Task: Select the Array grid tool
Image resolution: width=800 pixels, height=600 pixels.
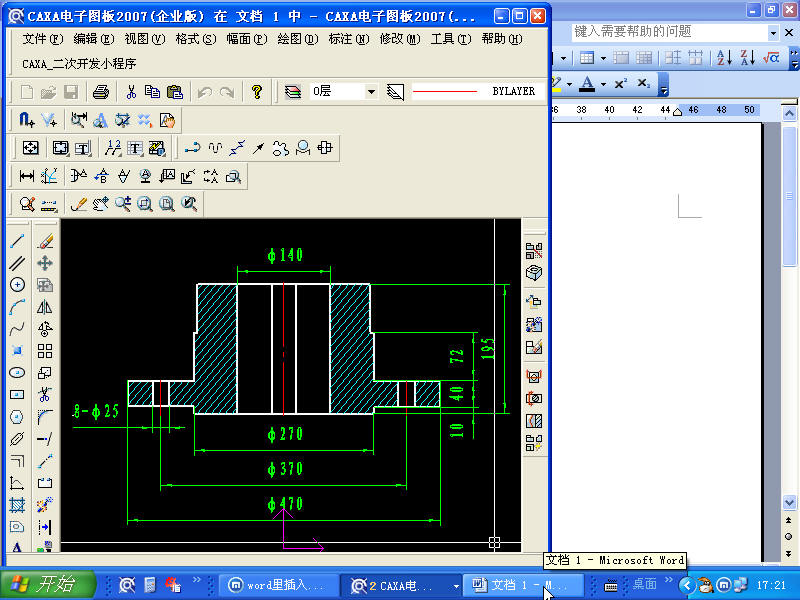Action: pos(45,351)
